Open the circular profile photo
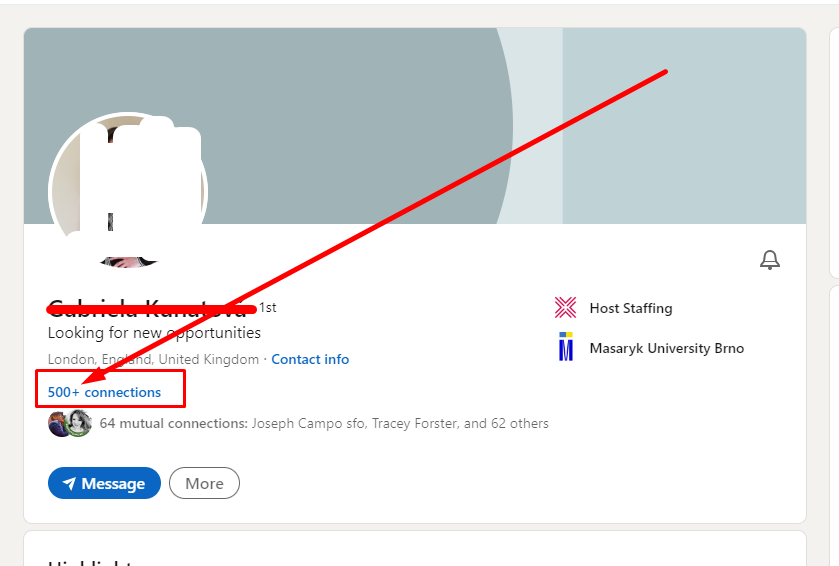The image size is (839, 566). pos(127,190)
